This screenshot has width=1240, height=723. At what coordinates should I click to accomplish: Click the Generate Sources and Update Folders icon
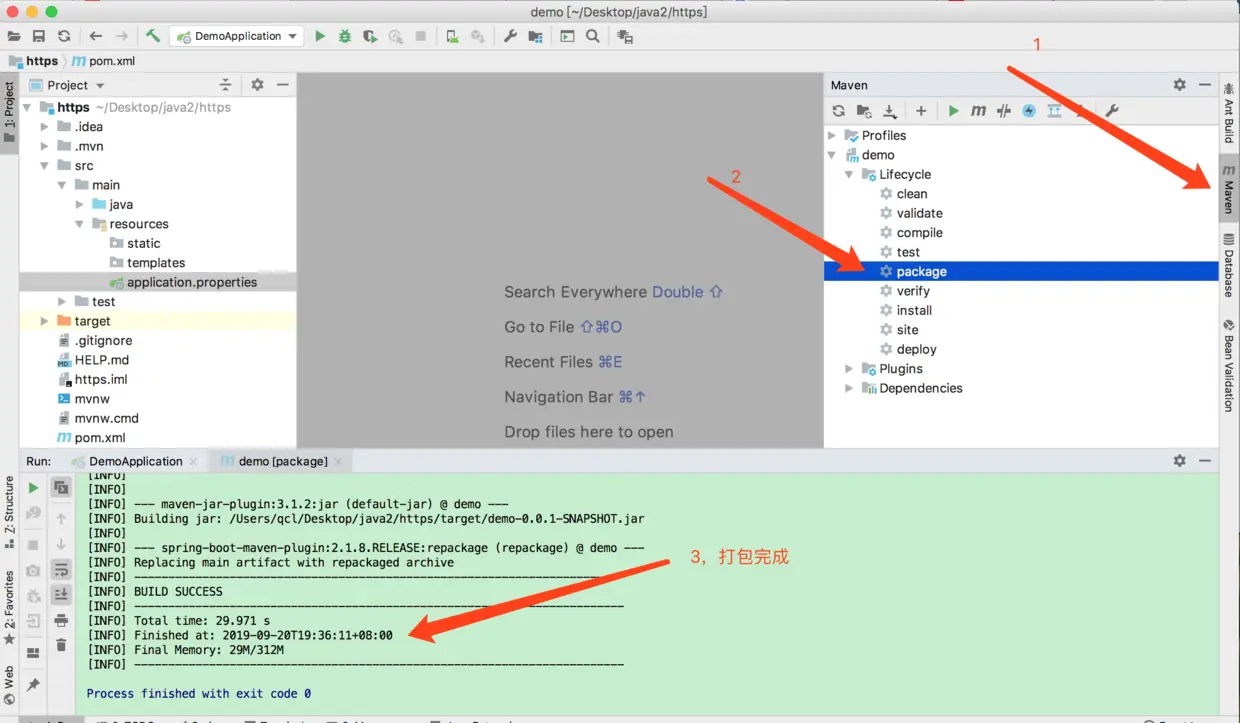click(864, 111)
